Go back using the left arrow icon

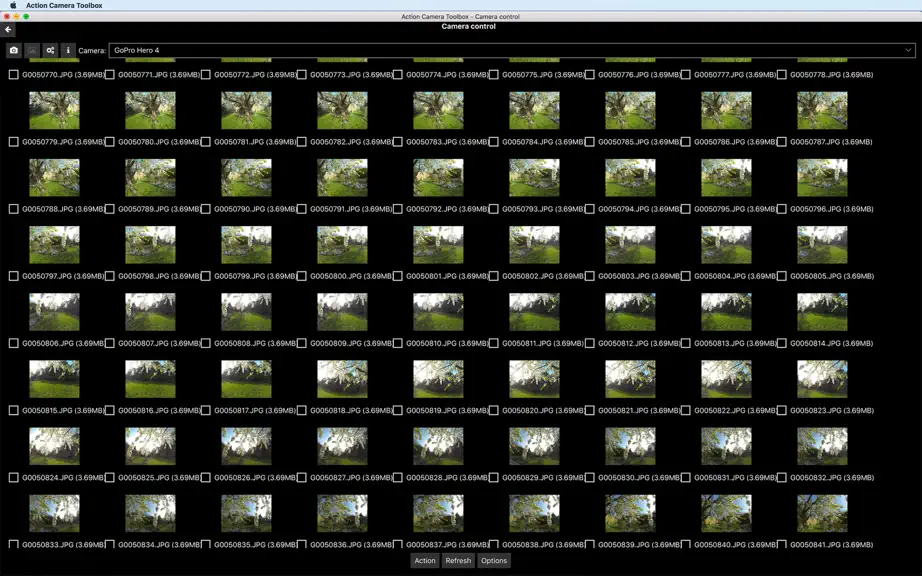[x=8, y=29]
